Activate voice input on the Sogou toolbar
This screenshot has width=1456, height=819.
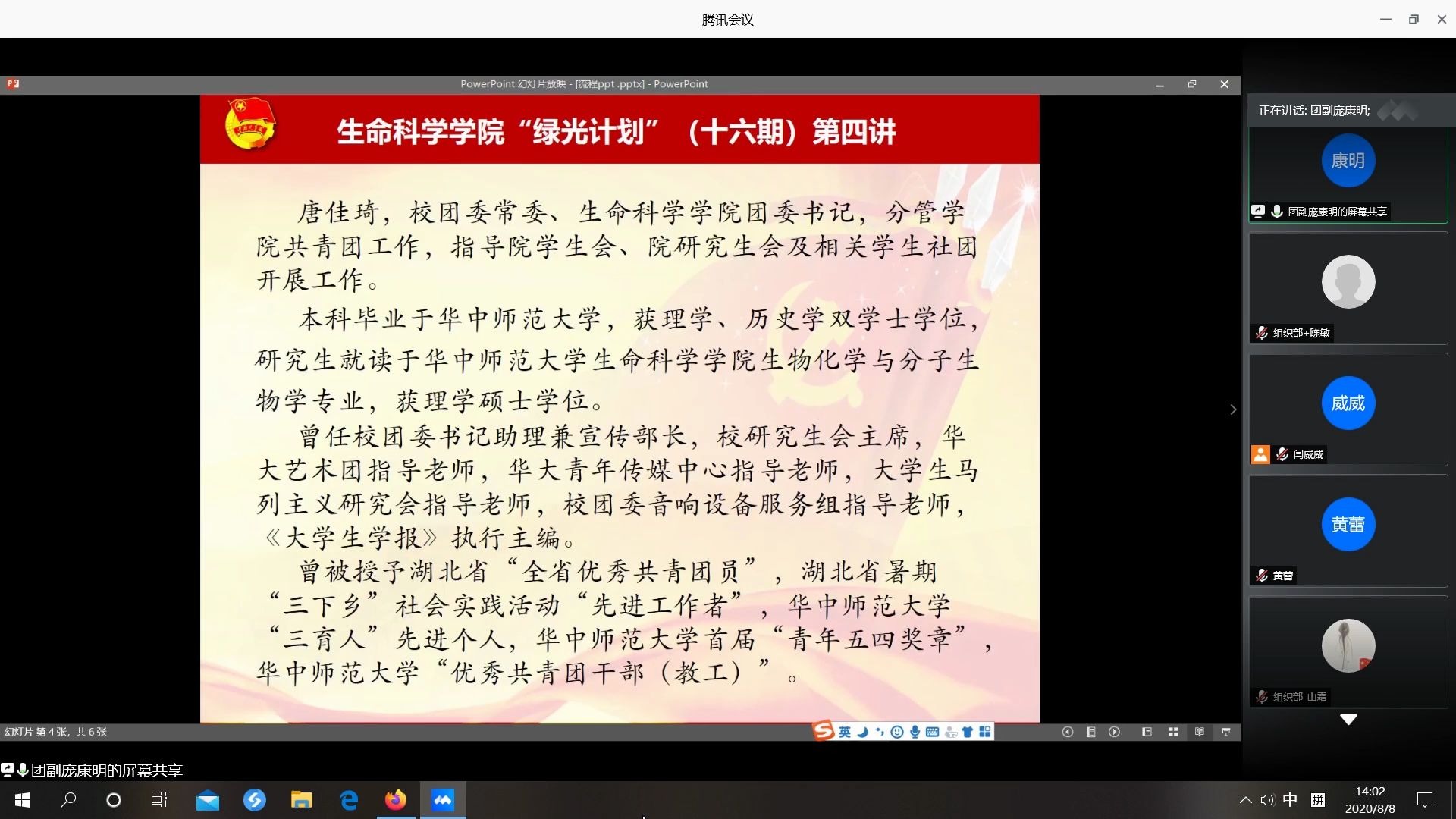[x=915, y=731]
